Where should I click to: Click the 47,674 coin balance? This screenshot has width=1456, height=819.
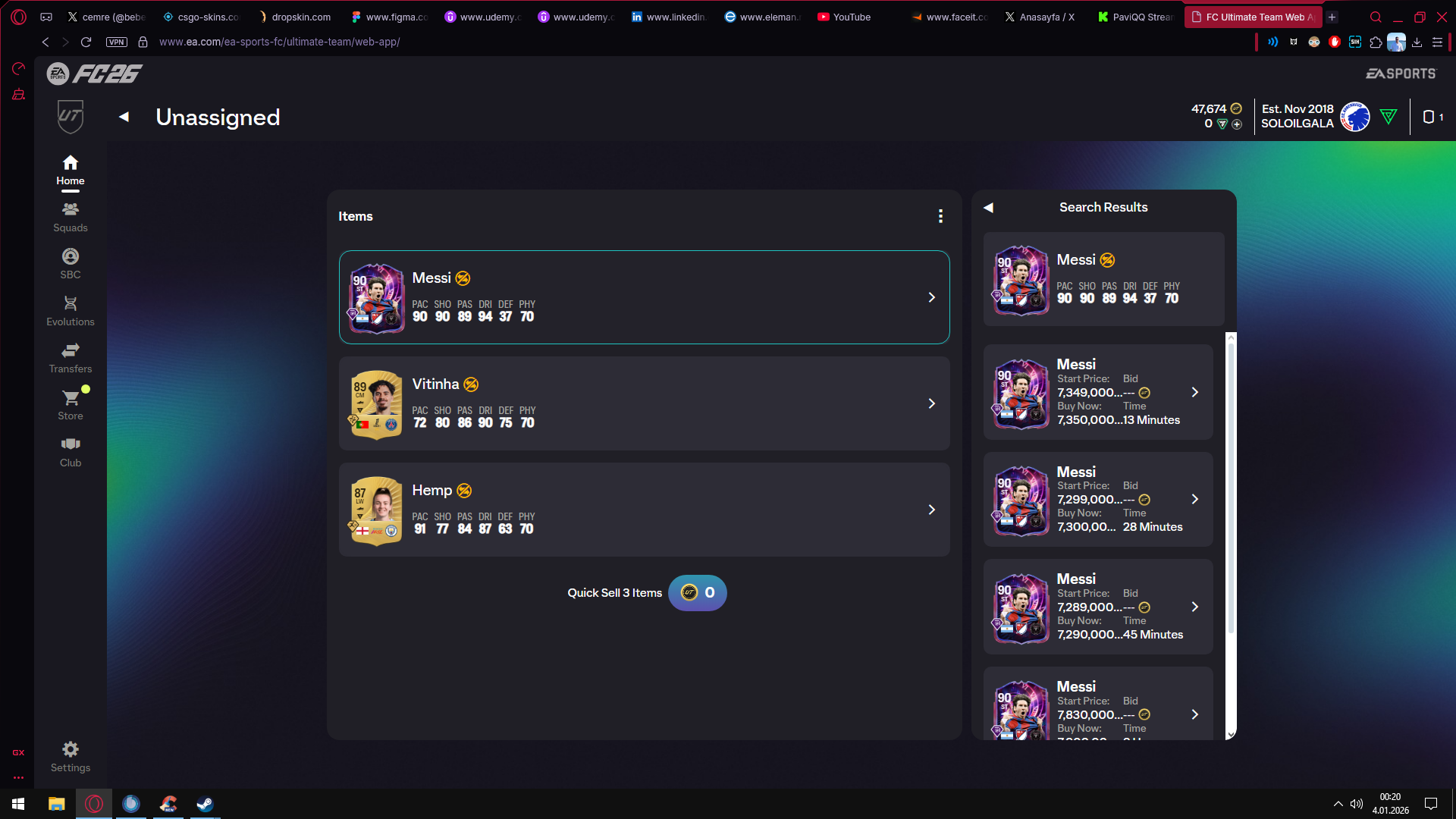[x=1216, y=108]
